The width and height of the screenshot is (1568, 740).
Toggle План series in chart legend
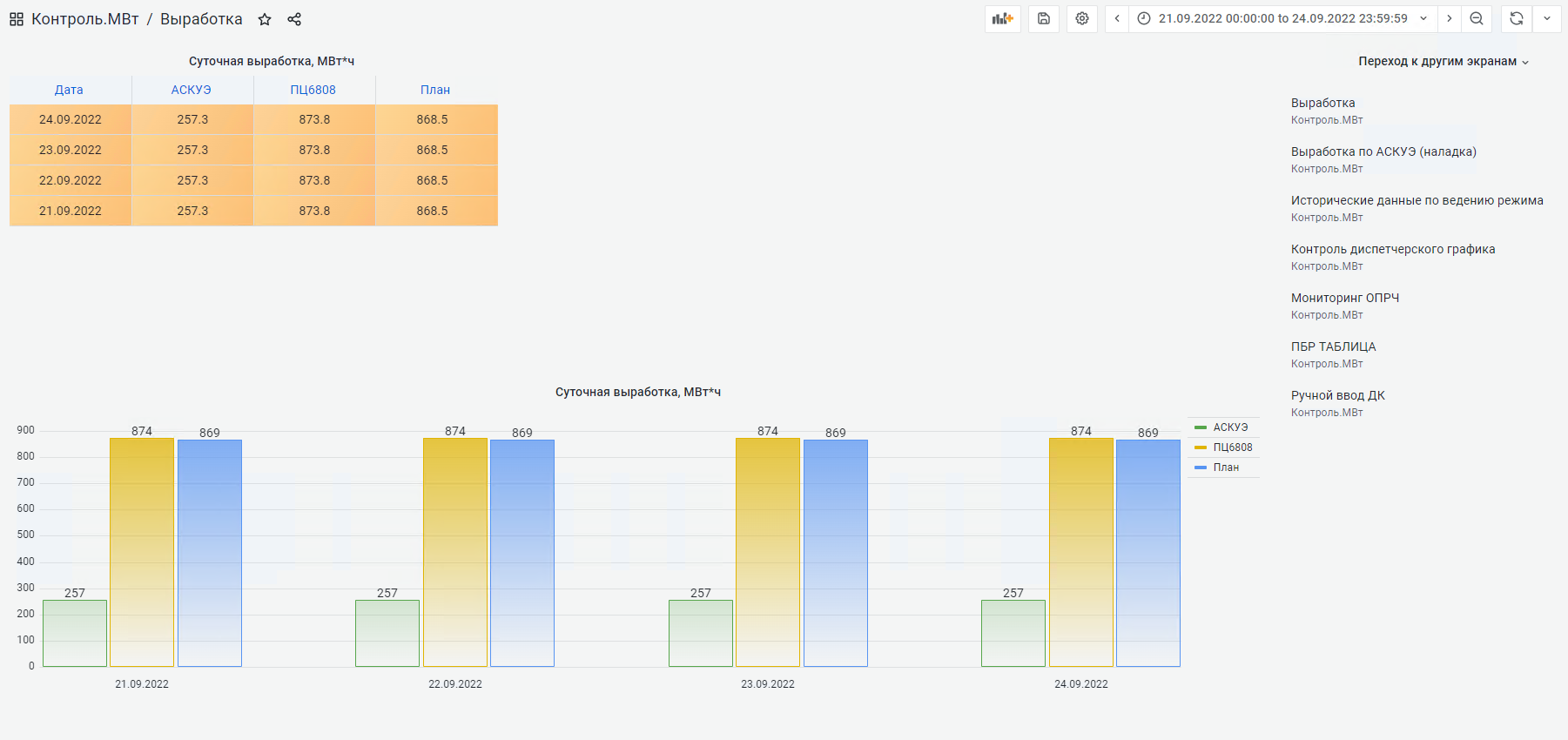pyautogui.click(x=1226, y=468)
